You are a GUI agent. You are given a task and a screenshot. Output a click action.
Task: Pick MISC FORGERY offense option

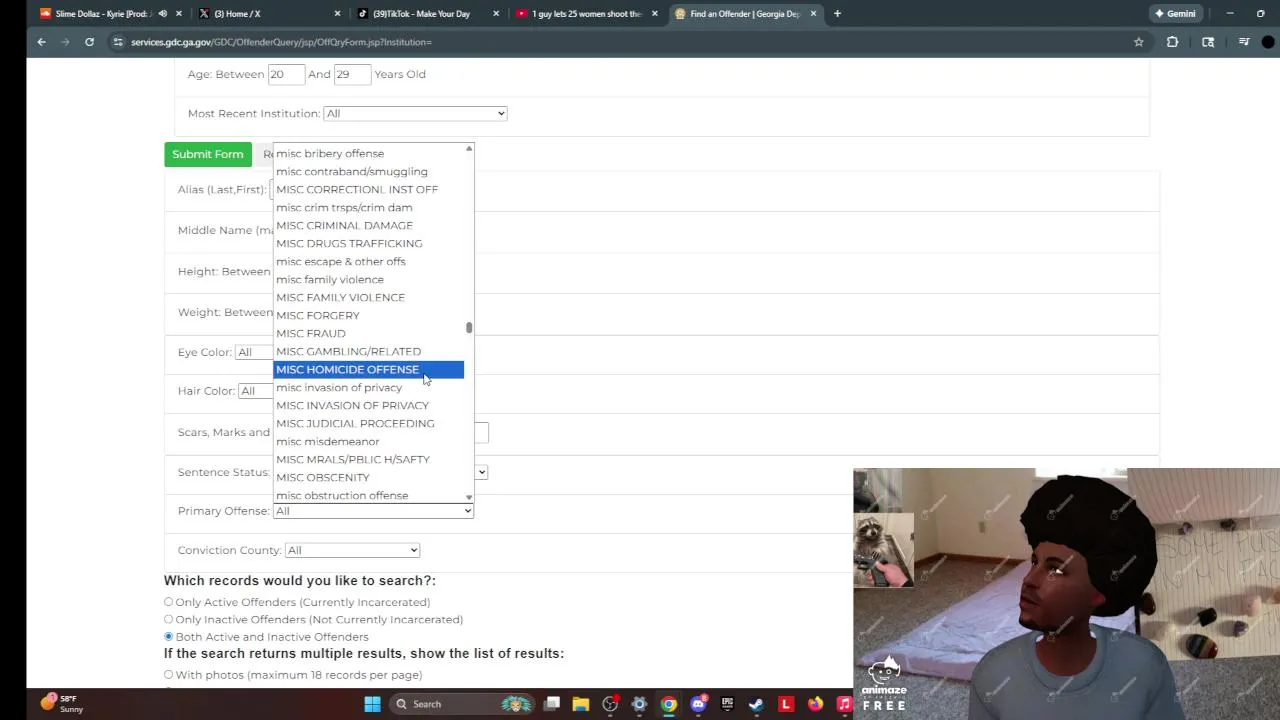pos(368,316)
